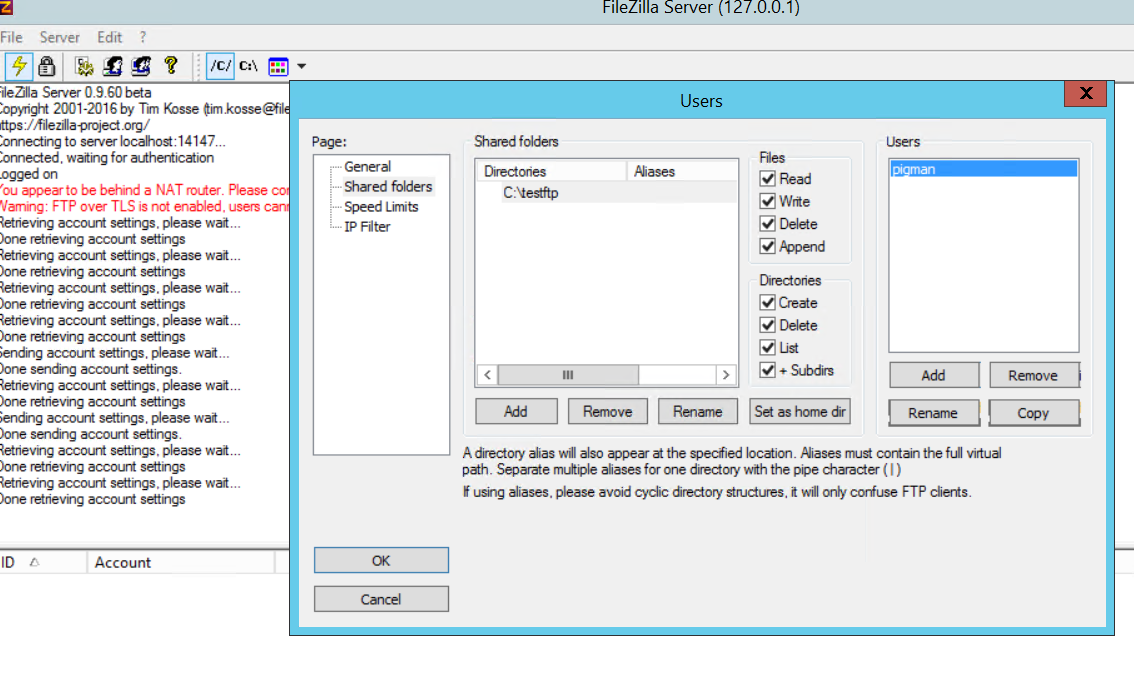1134x680 pixels.
Task: Click the yellow question mark help icon
Action: 171,66
